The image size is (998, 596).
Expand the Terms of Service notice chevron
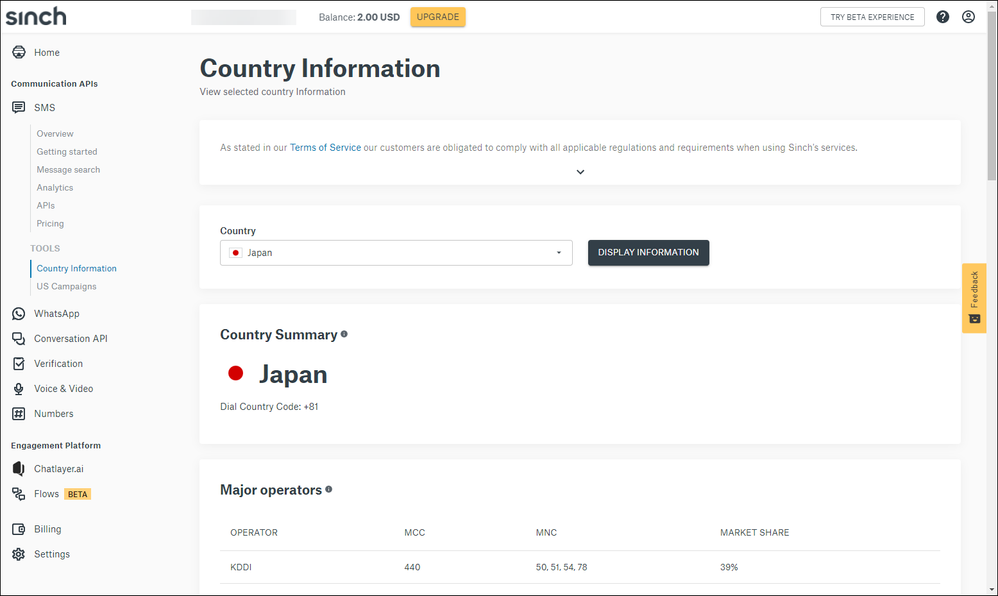580,172
